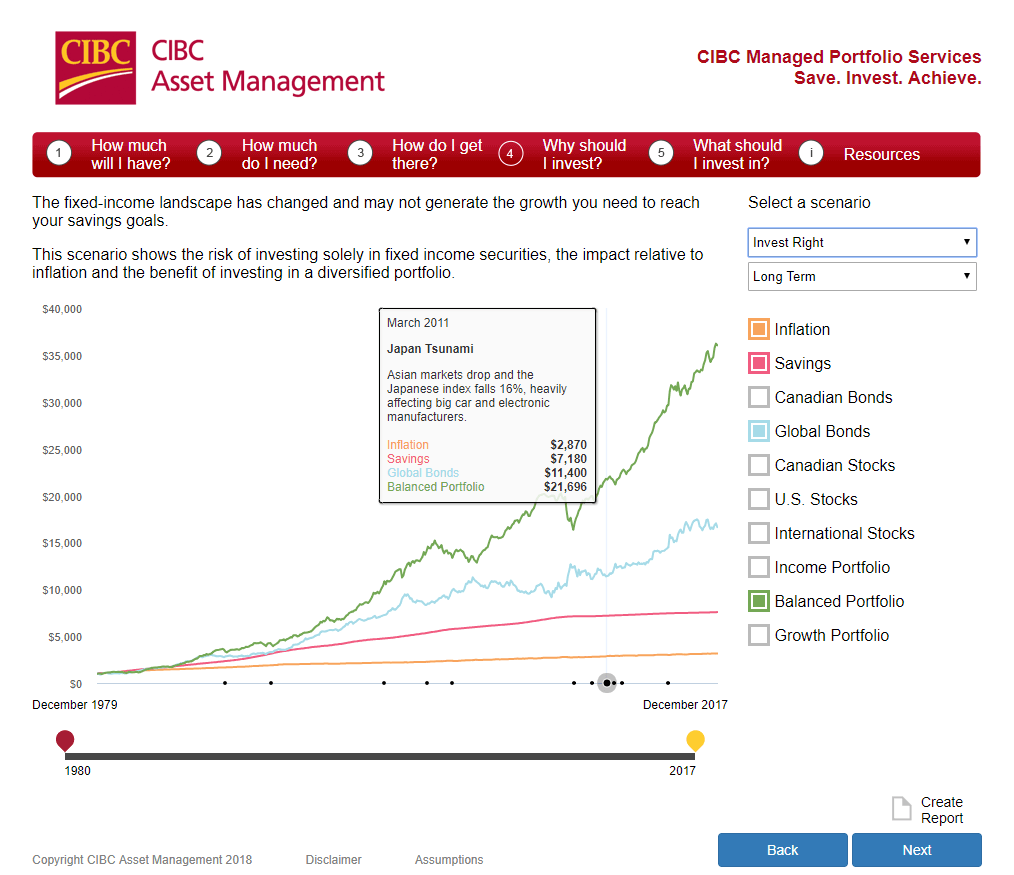Image resolution: width=1014 pixels, height=875 pixels.
Task: Click the Japan Tsunami tooltip heading
Action: click(430, 349)
